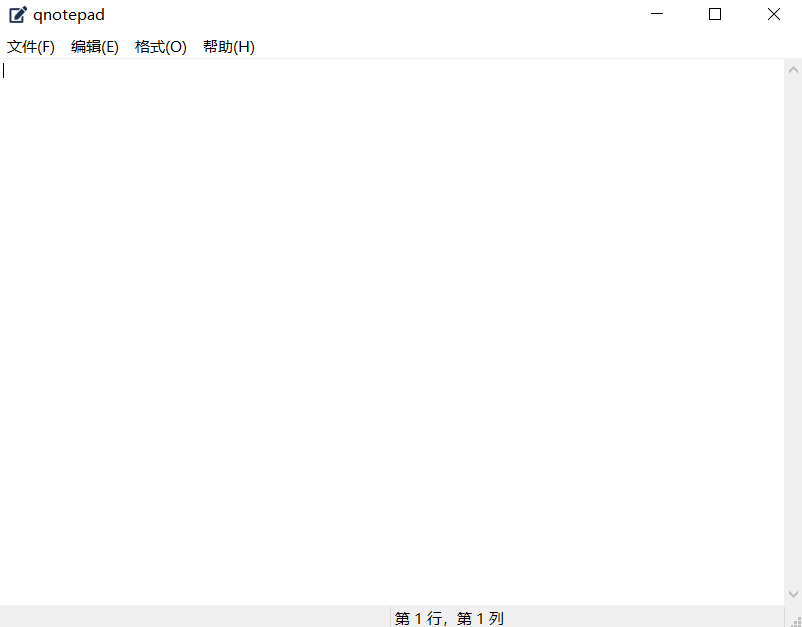This screenshot has width=802, height=627.
Task: Maximize the qnotepad window
Action: point(715,14)
